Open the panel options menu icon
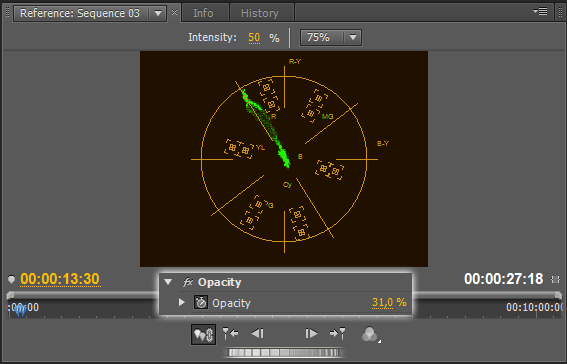This screenshot has width=567, height=364. [x=540, y=12]
